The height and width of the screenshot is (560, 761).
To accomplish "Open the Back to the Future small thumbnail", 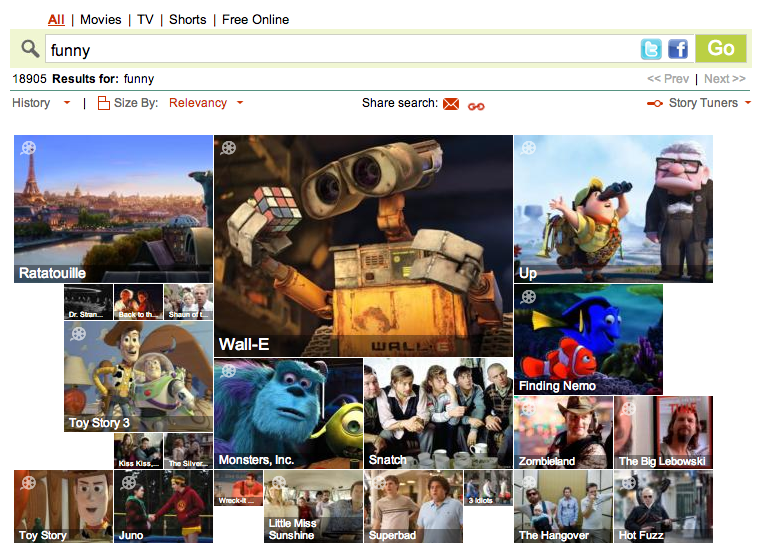I will tap(138, 302).
